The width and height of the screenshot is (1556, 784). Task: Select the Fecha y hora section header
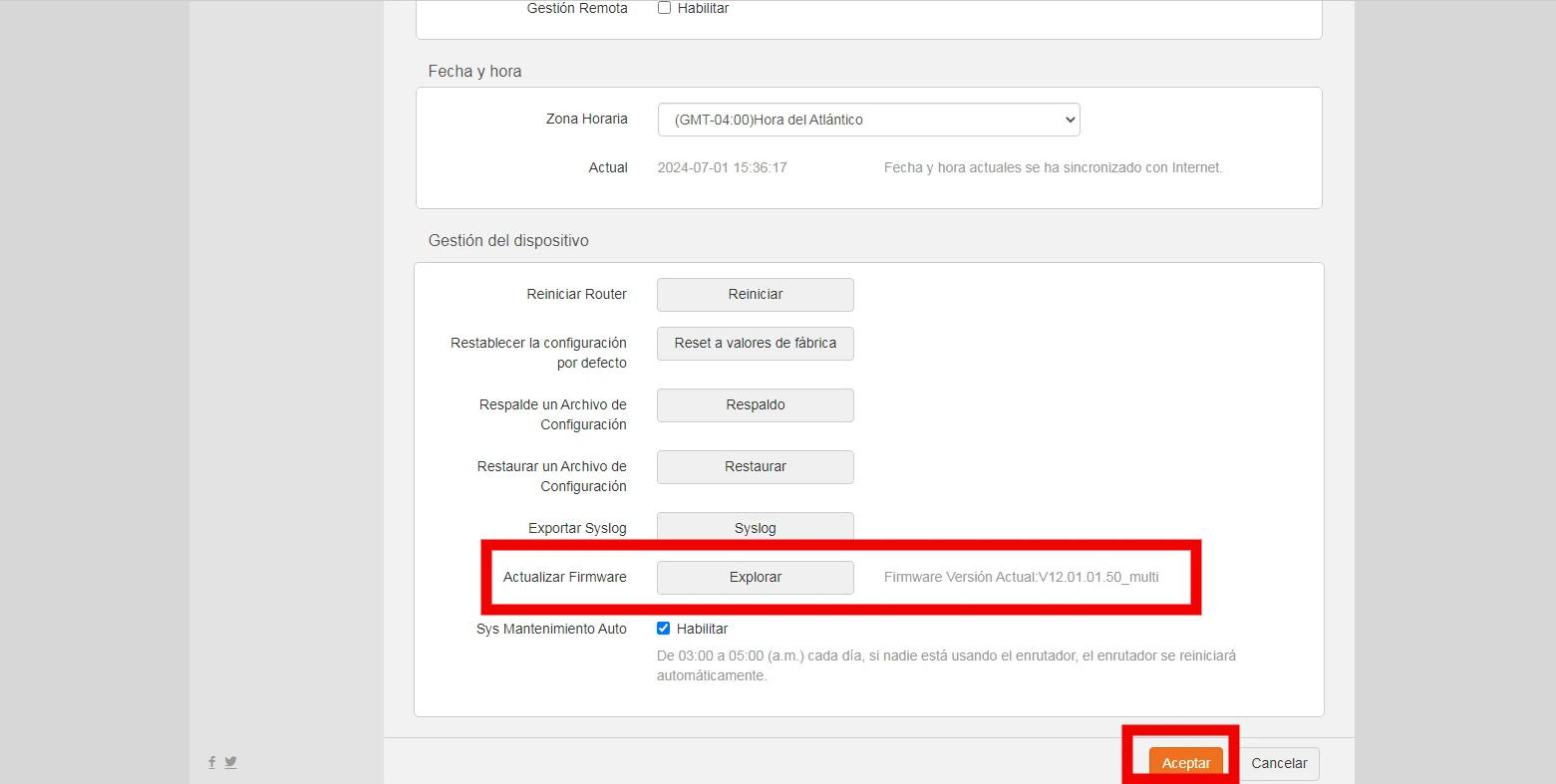pyautogui.click(x=474, y=71)
